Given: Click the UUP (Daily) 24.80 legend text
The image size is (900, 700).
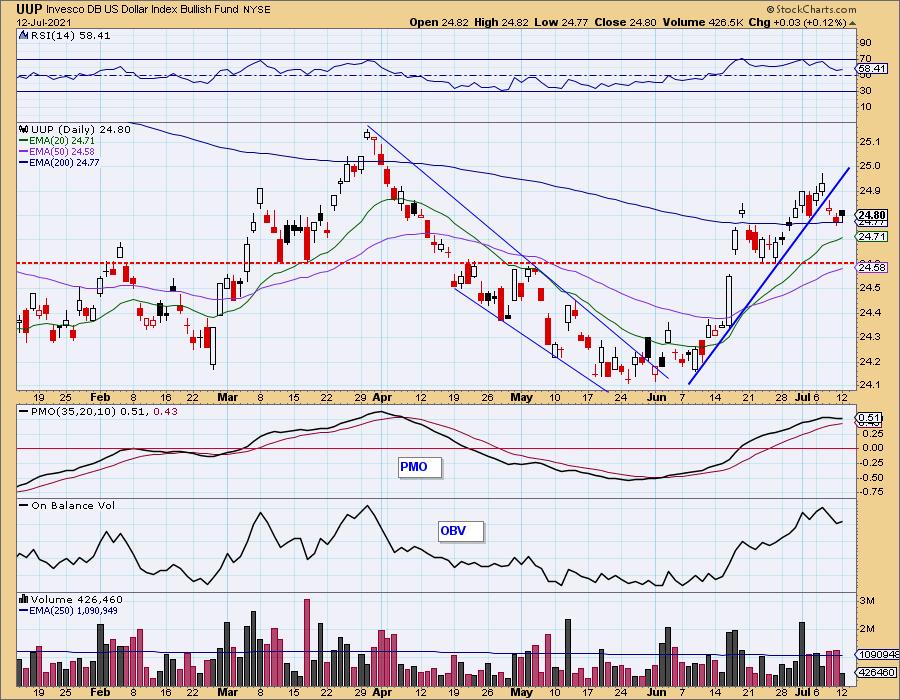Looking at the screenshot, I should 81,130.
